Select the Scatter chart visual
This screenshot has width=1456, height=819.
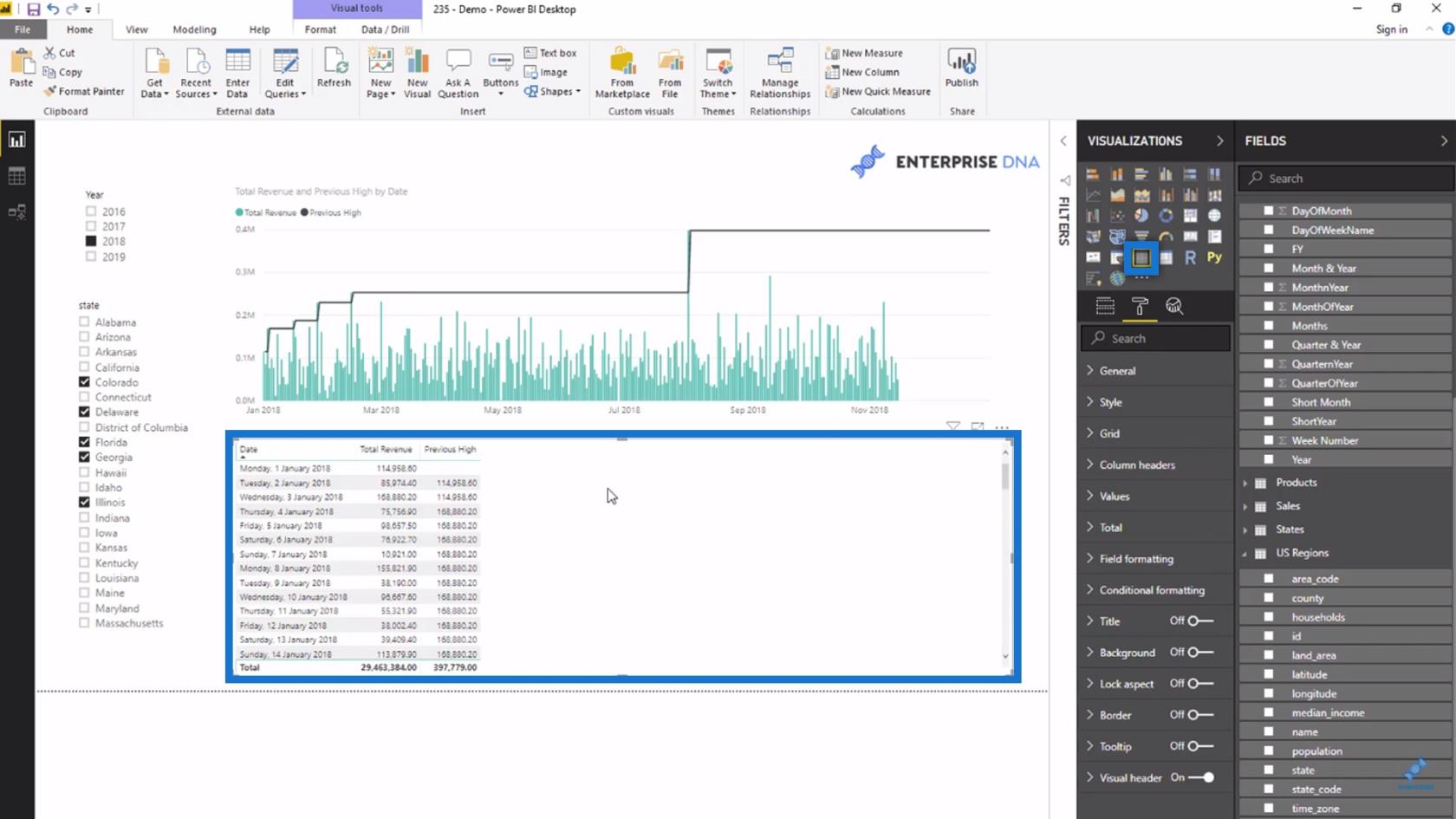pyautogui.click(x=1117, y=216)
